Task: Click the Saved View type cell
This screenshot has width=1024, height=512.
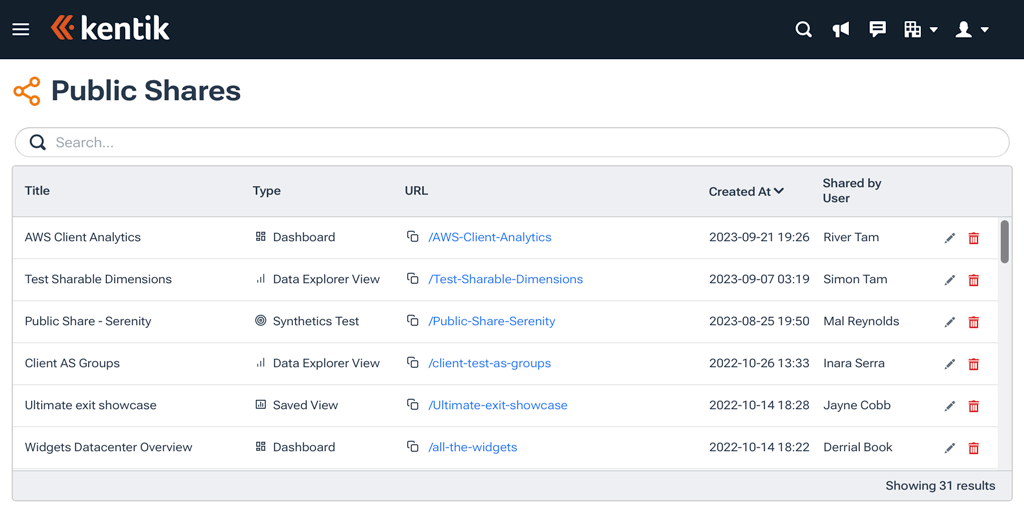Action: [x=296, y=405]
